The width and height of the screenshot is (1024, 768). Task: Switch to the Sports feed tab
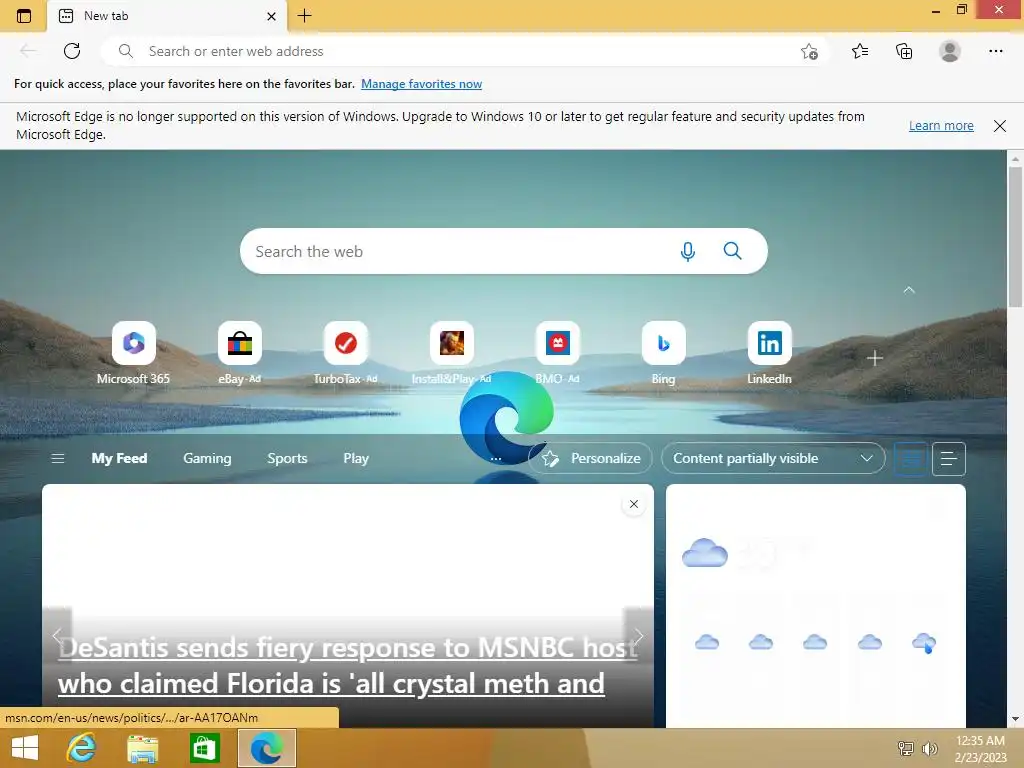point(287,458)
